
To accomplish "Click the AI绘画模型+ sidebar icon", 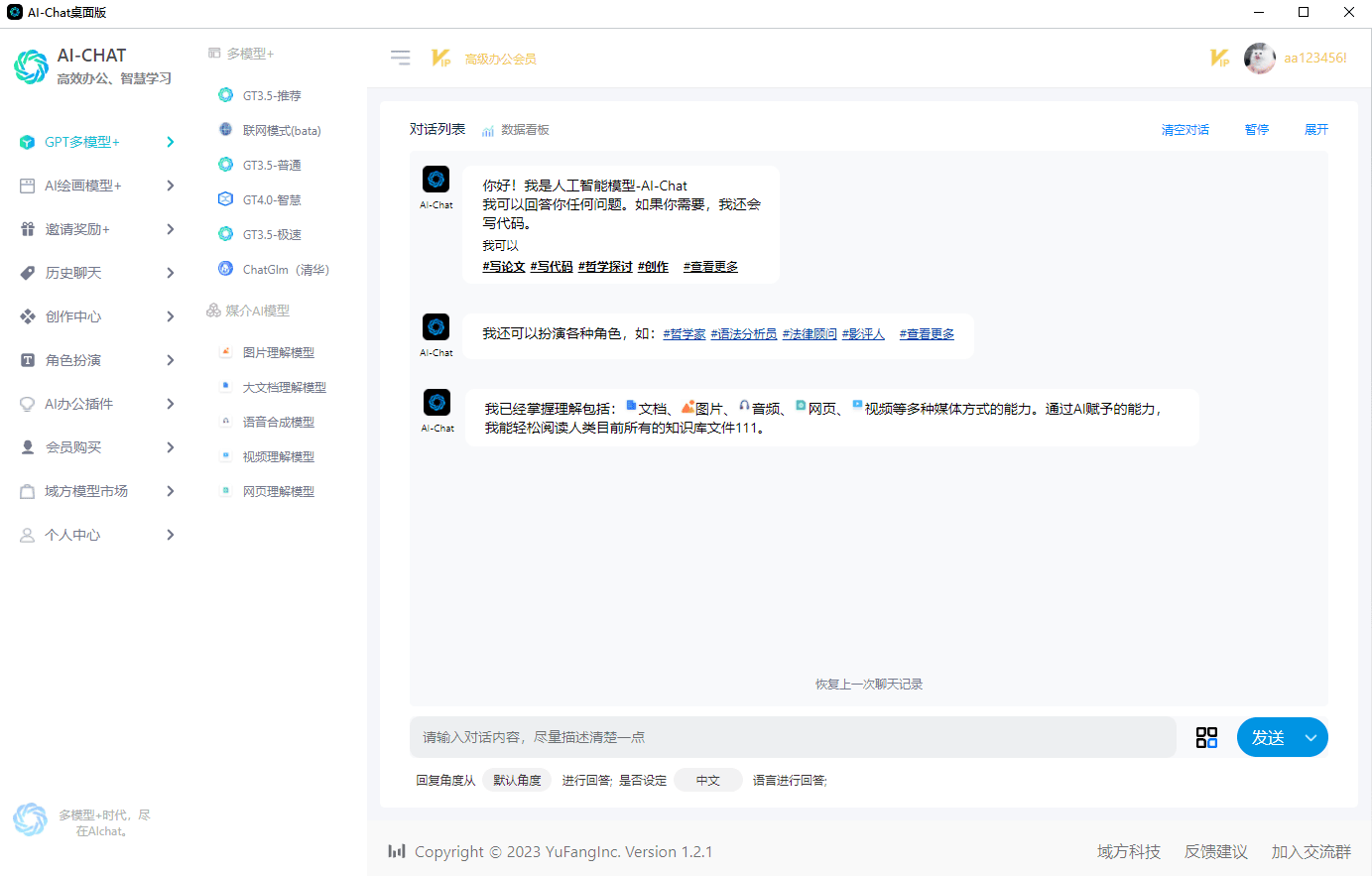I will (28, 186).
